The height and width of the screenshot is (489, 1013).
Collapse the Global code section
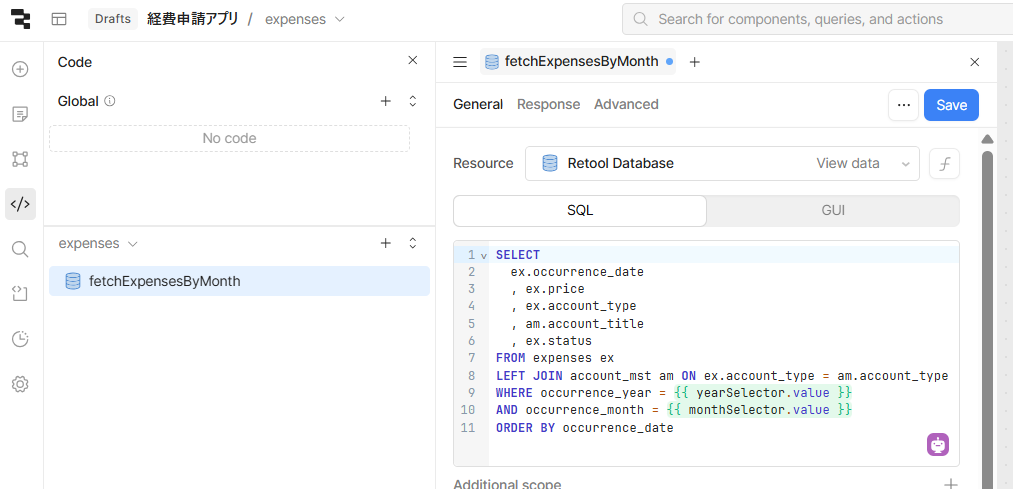[412, 101]
